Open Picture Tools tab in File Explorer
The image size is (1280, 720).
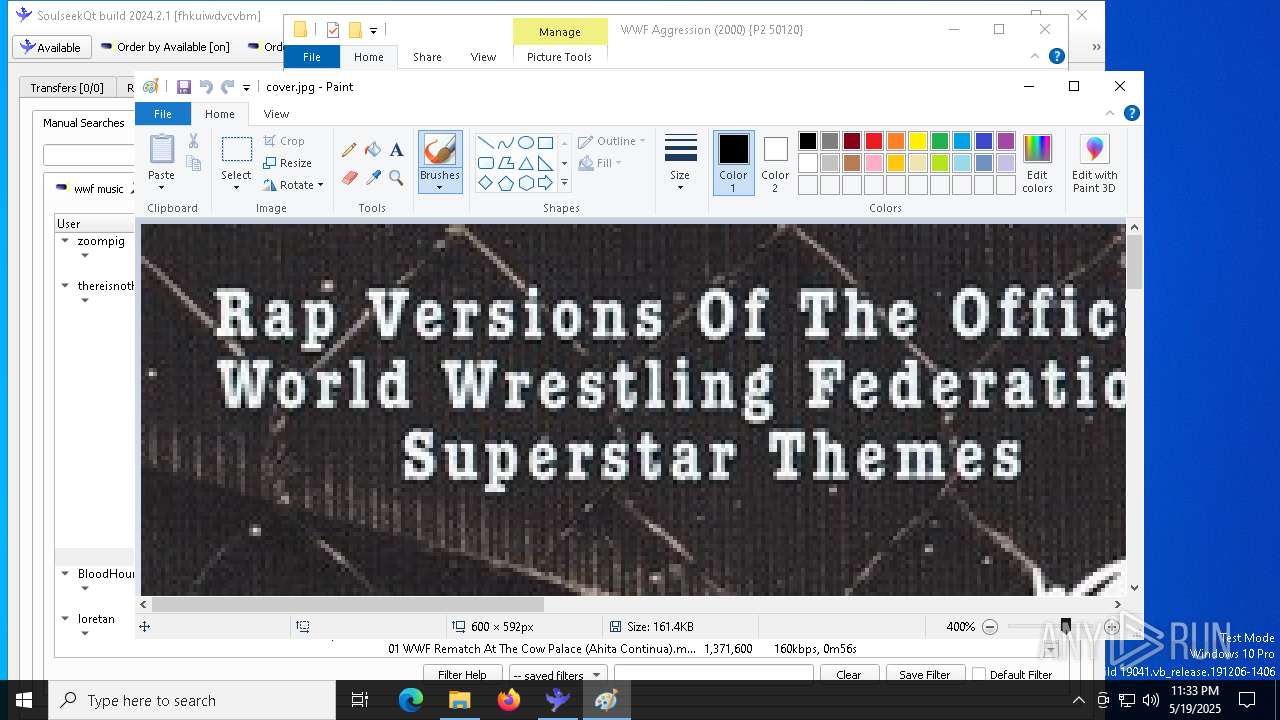(x=559, y=57)
